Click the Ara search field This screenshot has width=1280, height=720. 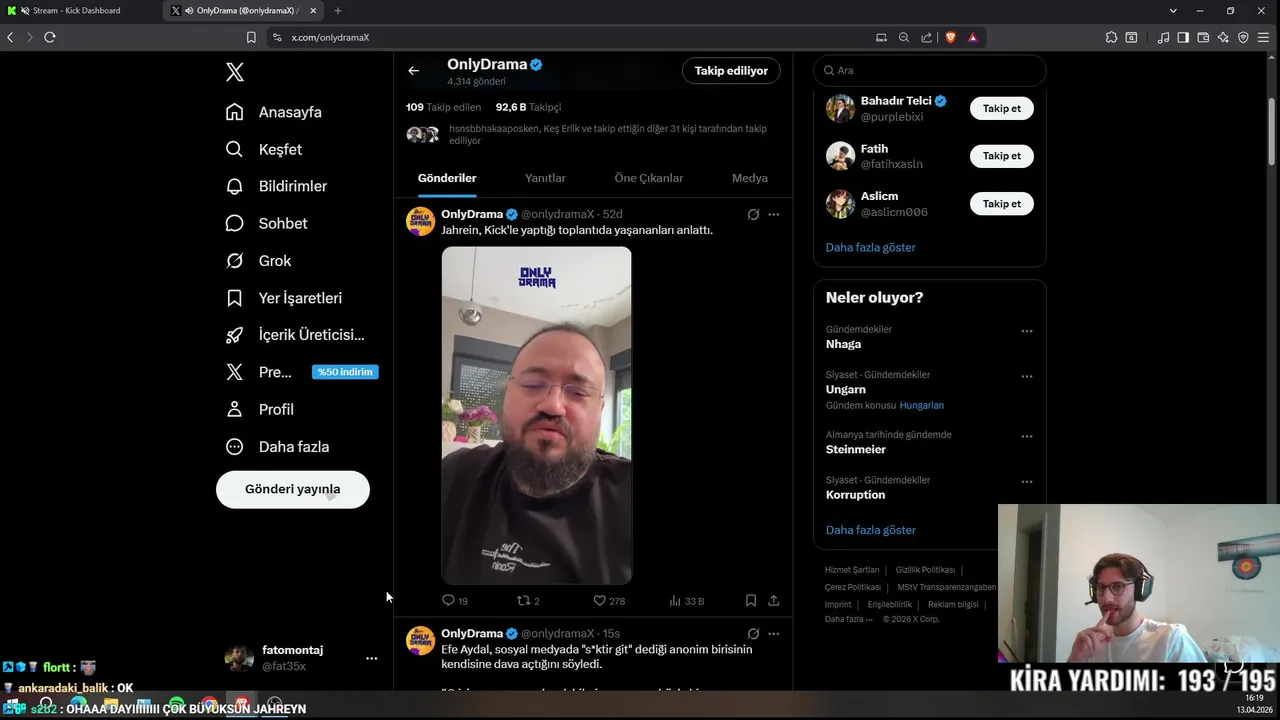930,70
